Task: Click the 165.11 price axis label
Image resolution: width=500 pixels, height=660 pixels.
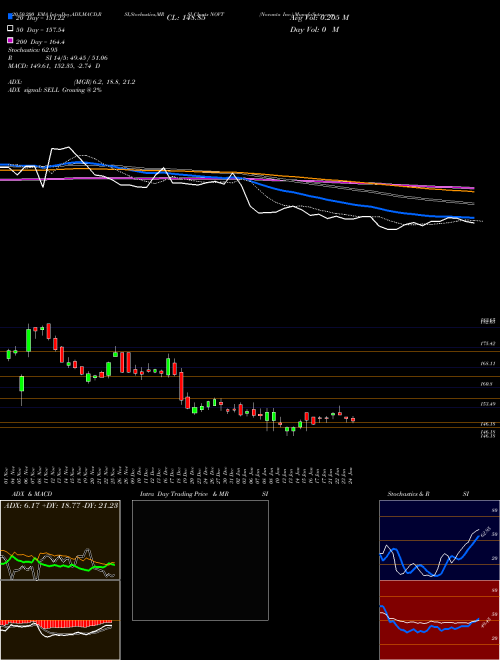Action: tap(488, 363)
